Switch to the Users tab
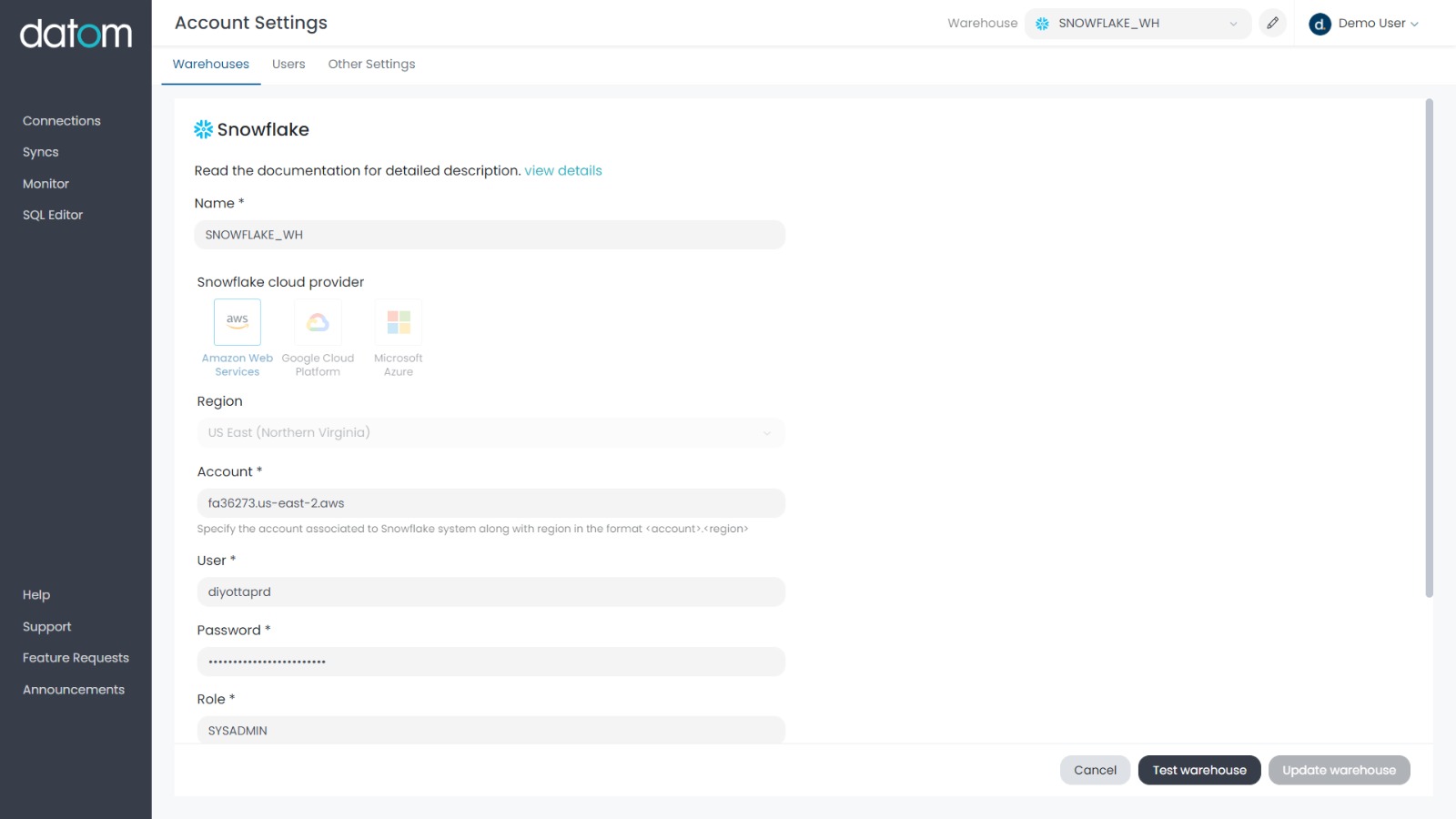 (288, 65)
